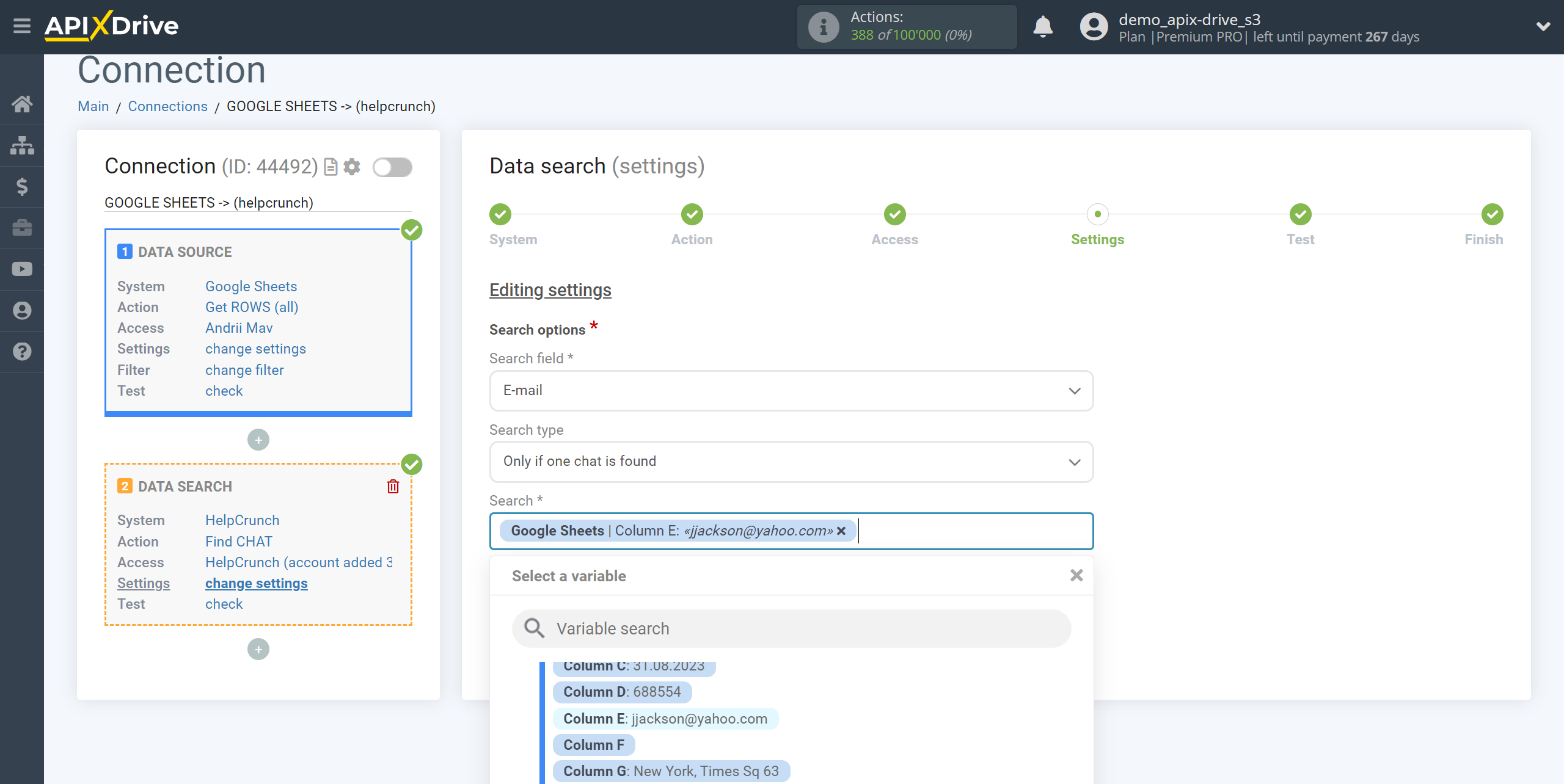The width and height of the screenshot is (1564, 784).
Task: Click the magnifier icon in variable search
Action: (534, 628)
